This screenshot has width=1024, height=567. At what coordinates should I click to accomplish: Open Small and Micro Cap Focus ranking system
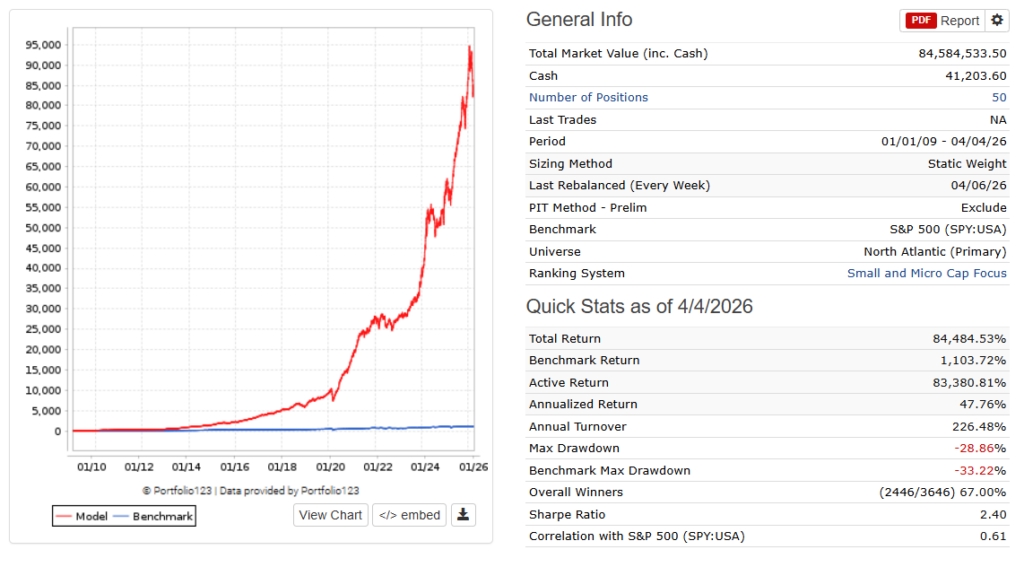[927, 274]
